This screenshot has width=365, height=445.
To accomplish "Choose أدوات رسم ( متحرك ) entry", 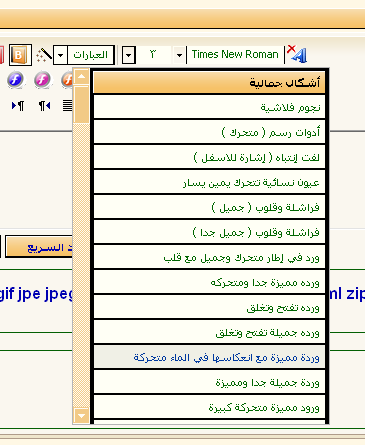I will point(209,132).
